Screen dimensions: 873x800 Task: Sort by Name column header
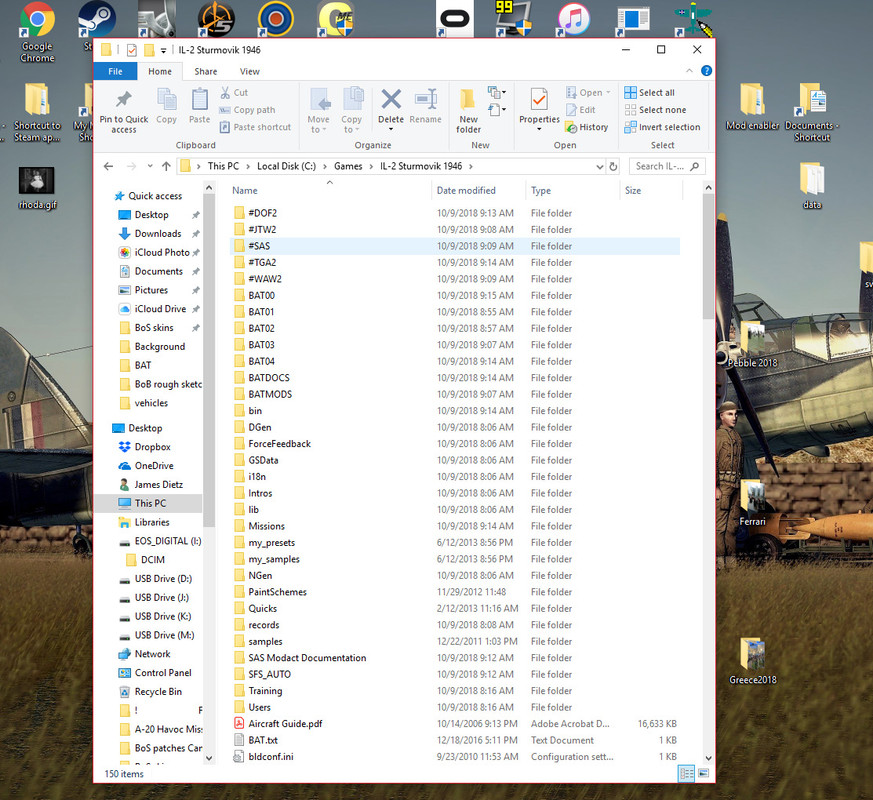point(330,191)
